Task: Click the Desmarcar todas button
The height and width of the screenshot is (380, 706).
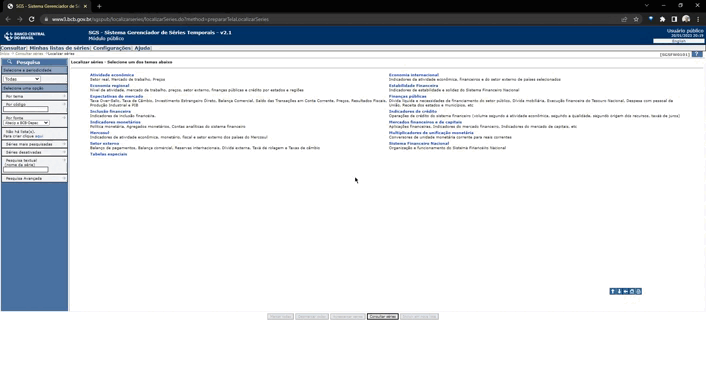Action: coord(312,317)
